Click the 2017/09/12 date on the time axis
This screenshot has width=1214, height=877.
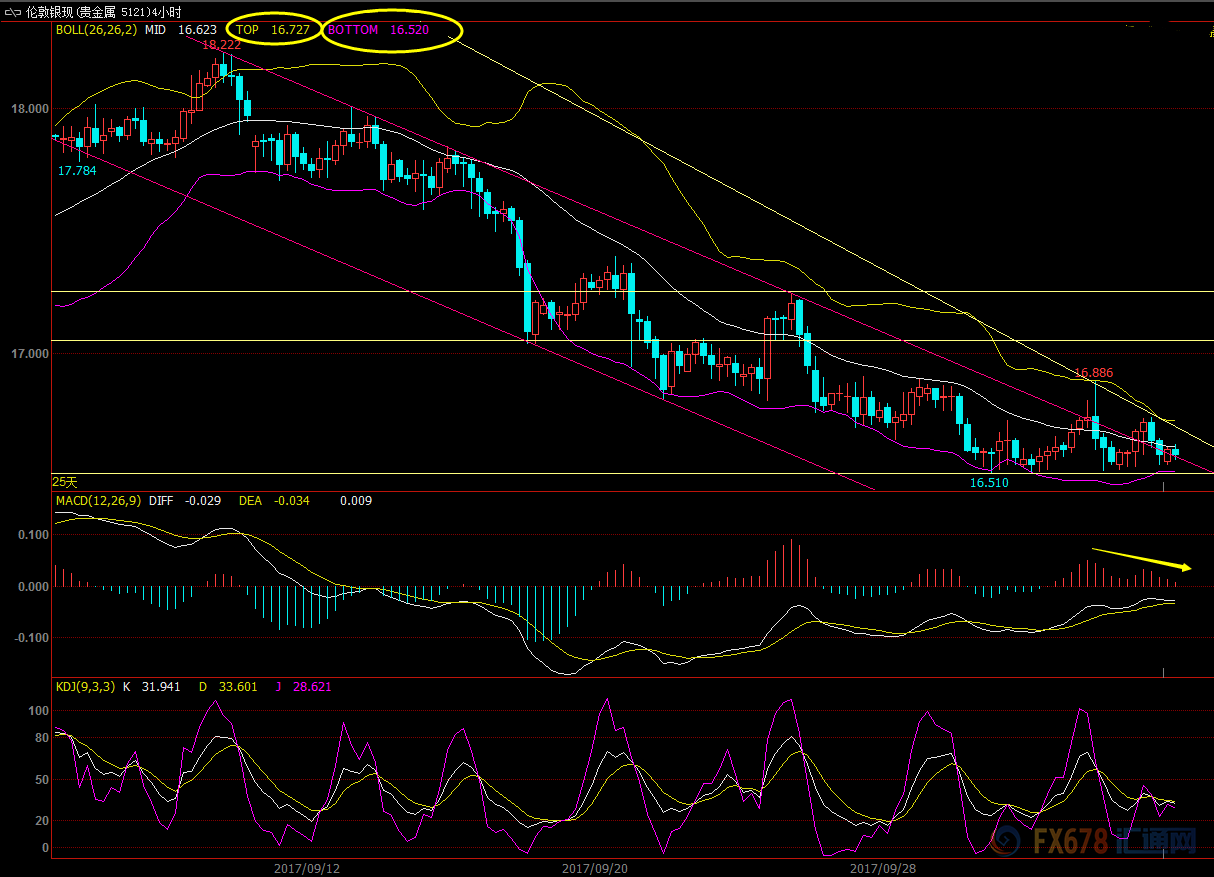tap(307, 868)
